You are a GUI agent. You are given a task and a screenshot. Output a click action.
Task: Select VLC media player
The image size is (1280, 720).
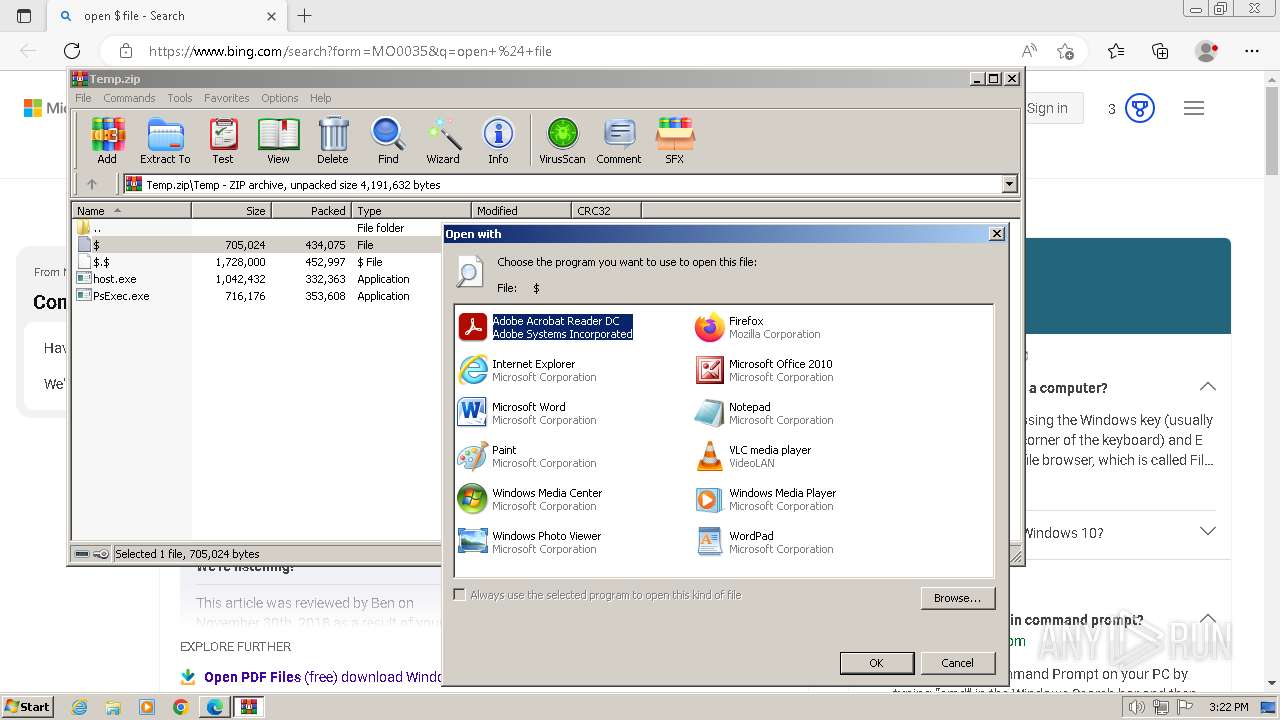(753, 456)
